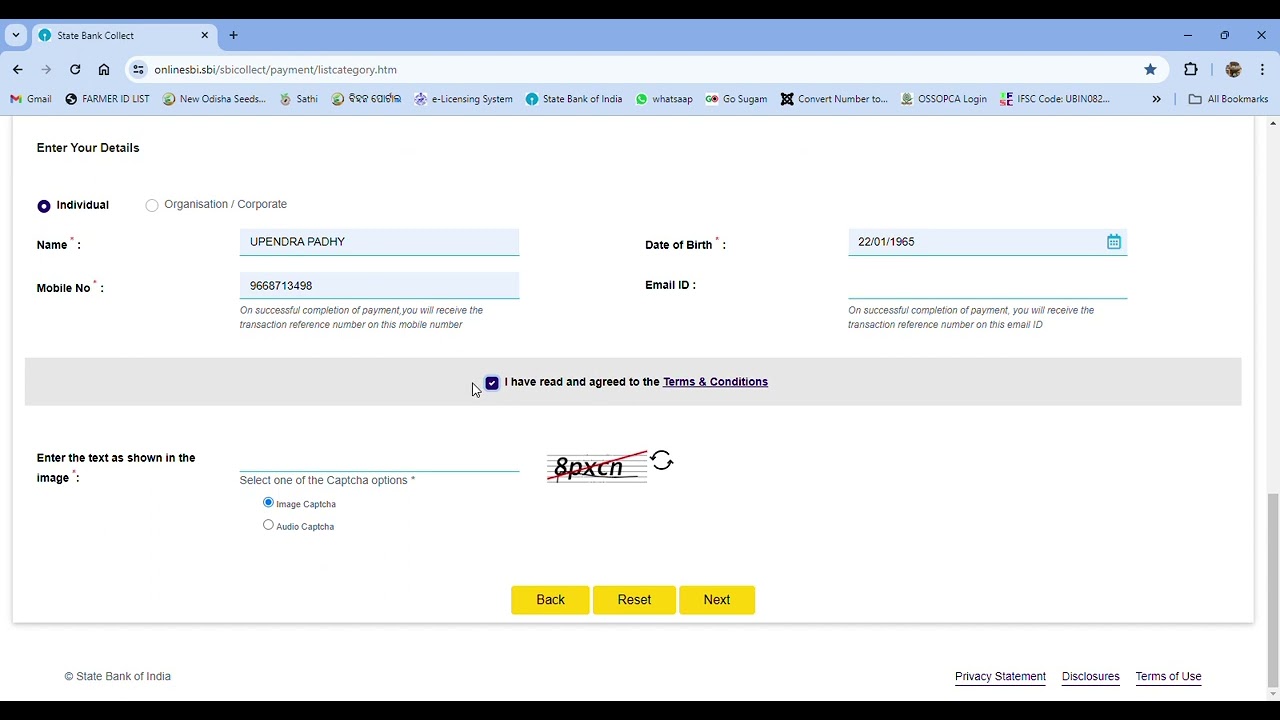This screenshot has height=720, width=1280.
Task: Expand the hidden bookmarks overflow chevron
Action: (x=1156, y=99)
